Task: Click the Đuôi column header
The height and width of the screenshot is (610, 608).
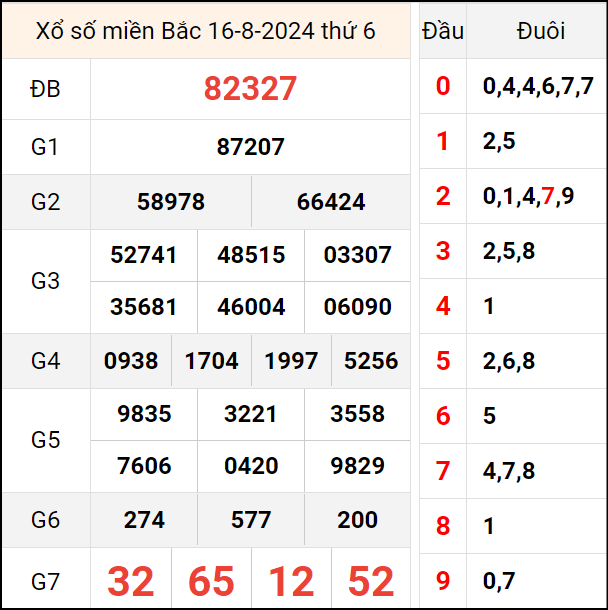Action: click(541, 31)
